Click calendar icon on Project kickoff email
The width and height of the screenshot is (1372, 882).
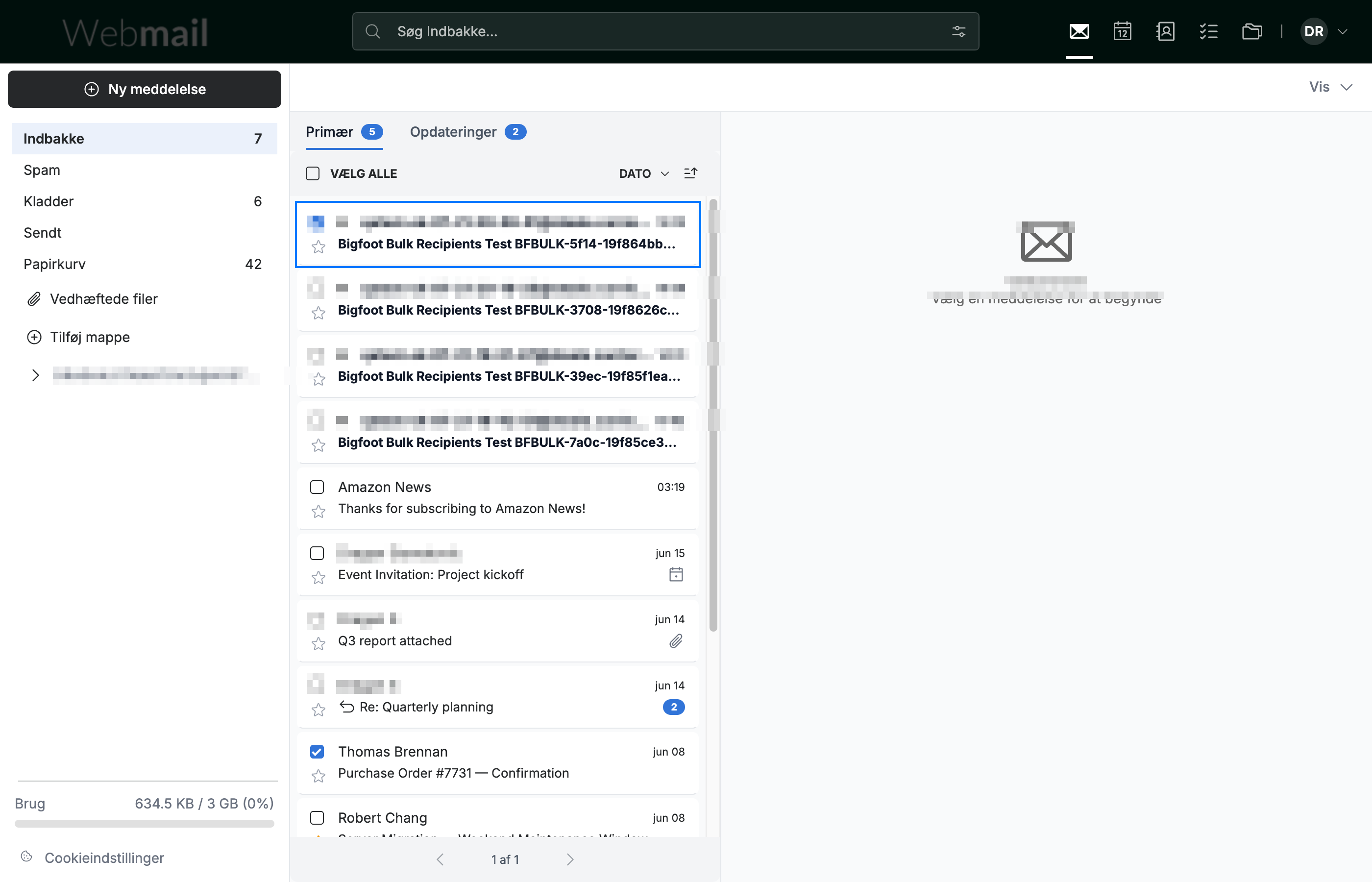[x=676, y=574]
